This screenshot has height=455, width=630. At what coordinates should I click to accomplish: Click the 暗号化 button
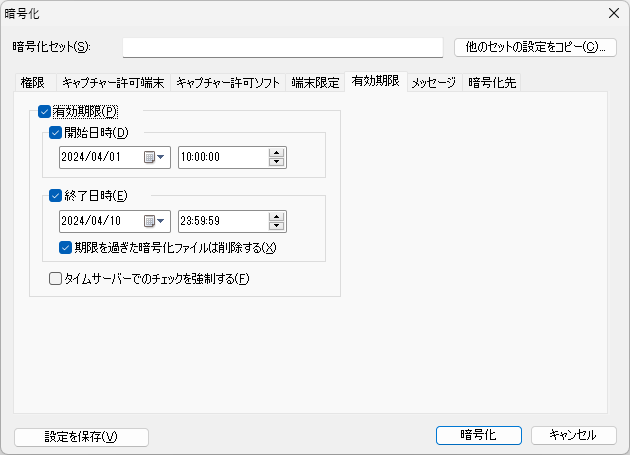coord(479,435)
